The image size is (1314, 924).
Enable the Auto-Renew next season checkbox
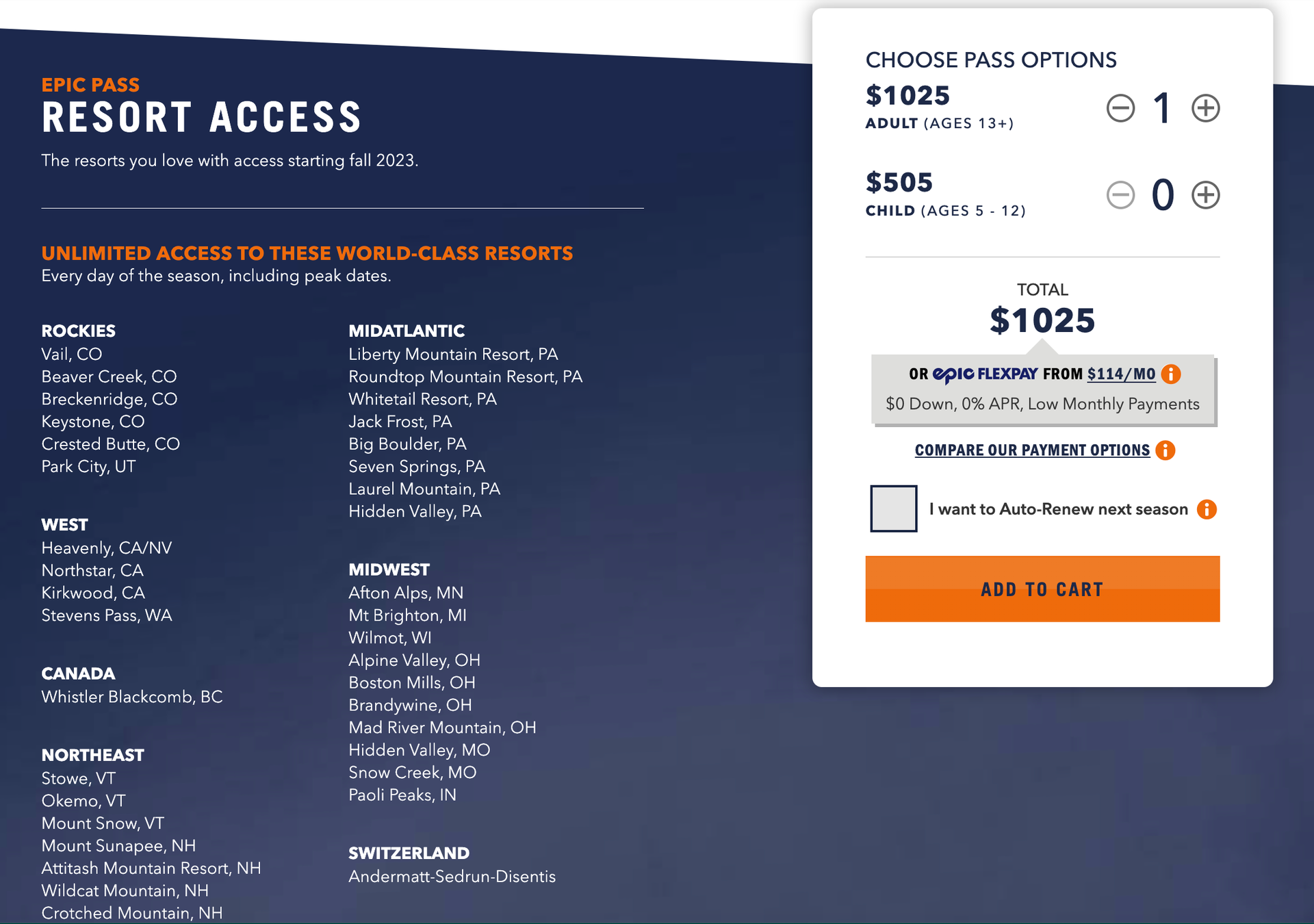pos(892,509)
